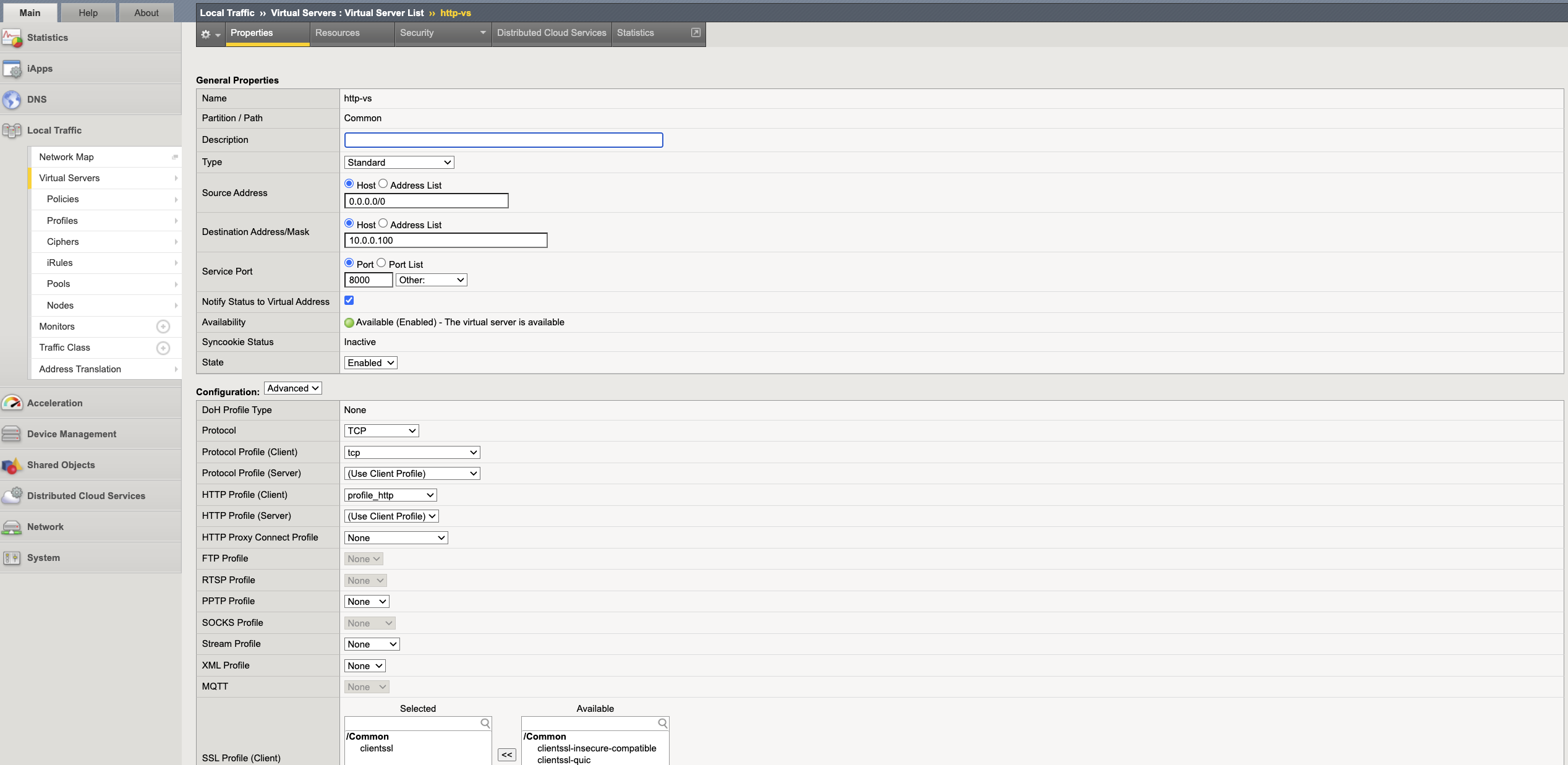Viewport: 1568px width, 765px height.
Task: Select Address List radio for Source Address
Action: coord(383,184)
